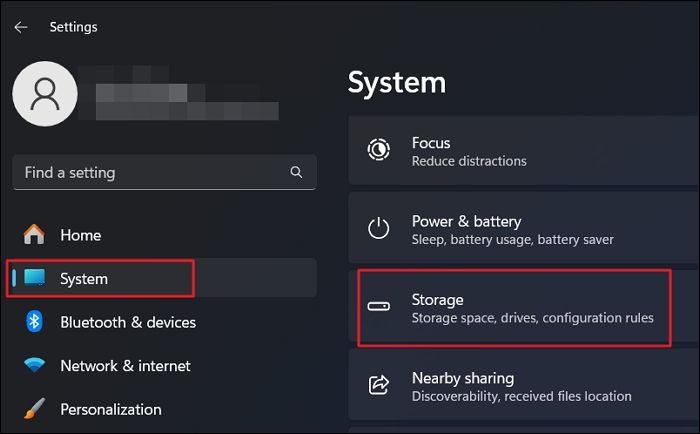Image resolution: width=700 pixels, height=434 pixels.
Task: Click the System monitor icon
Action: (34, 278)
